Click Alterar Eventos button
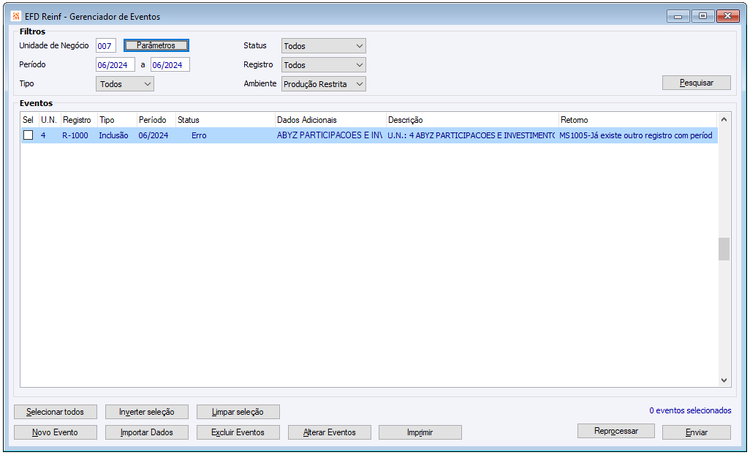Screen dimensions: 750x455 point(330,433)
